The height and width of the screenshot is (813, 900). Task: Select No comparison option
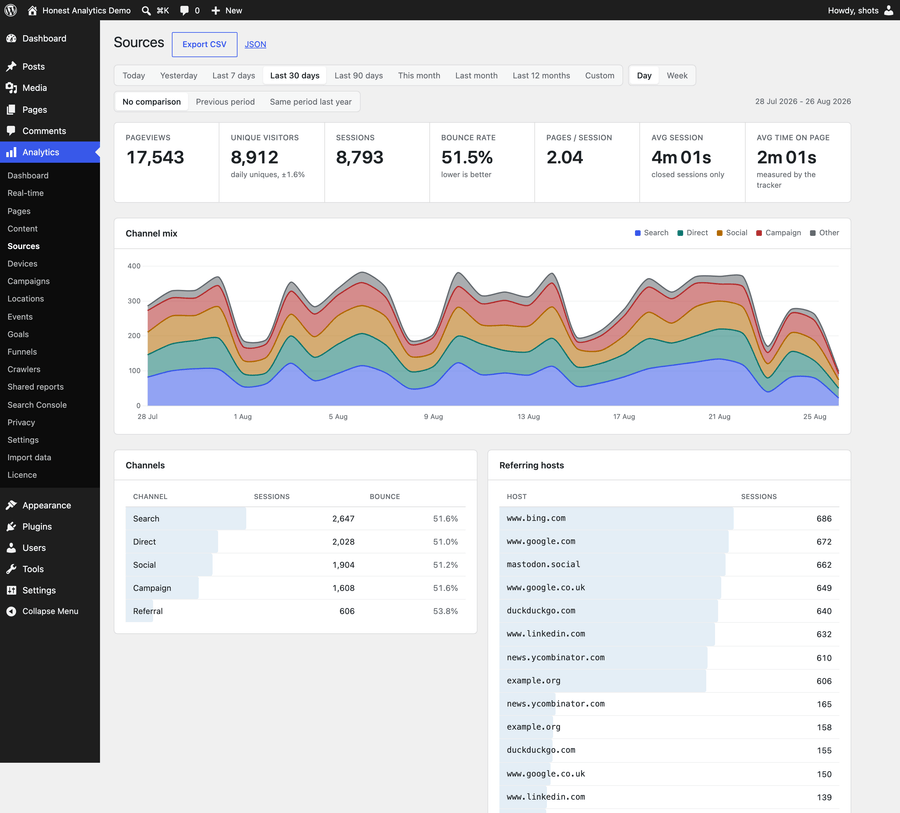coord(152,102)
